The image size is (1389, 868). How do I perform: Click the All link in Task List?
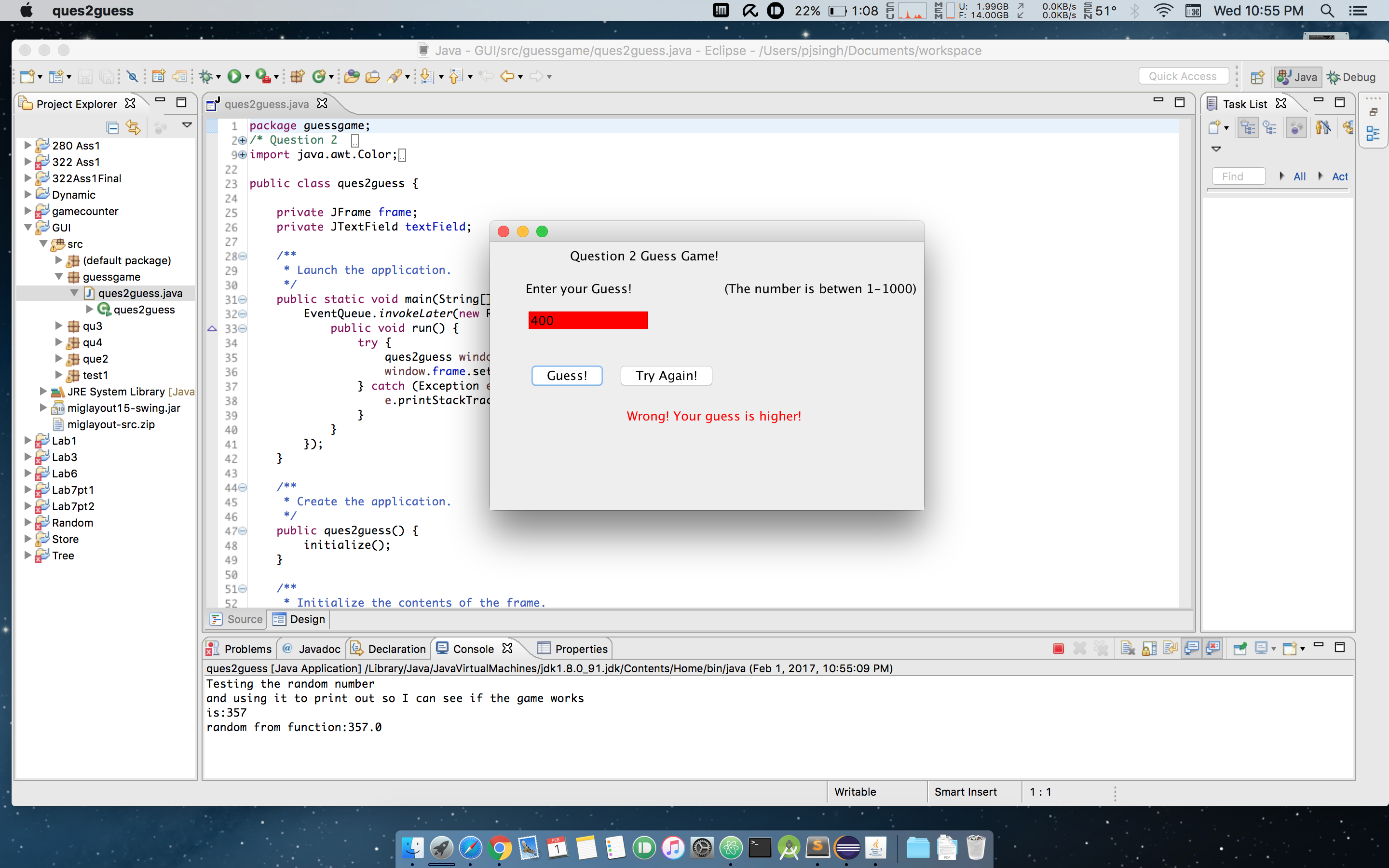(x=1299, y=176)
